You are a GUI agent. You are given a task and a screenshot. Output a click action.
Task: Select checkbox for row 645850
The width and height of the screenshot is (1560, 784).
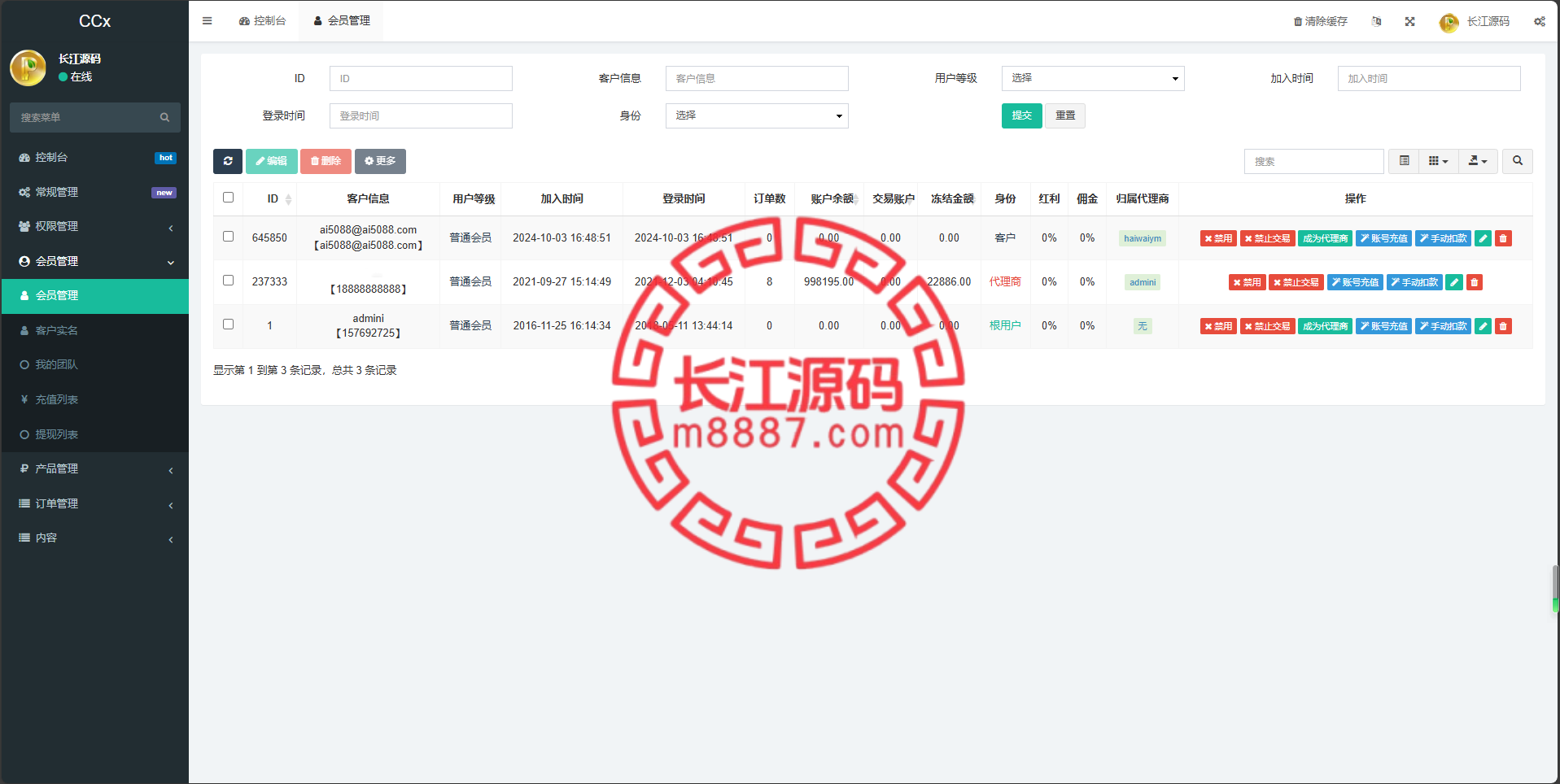(228, 237)
